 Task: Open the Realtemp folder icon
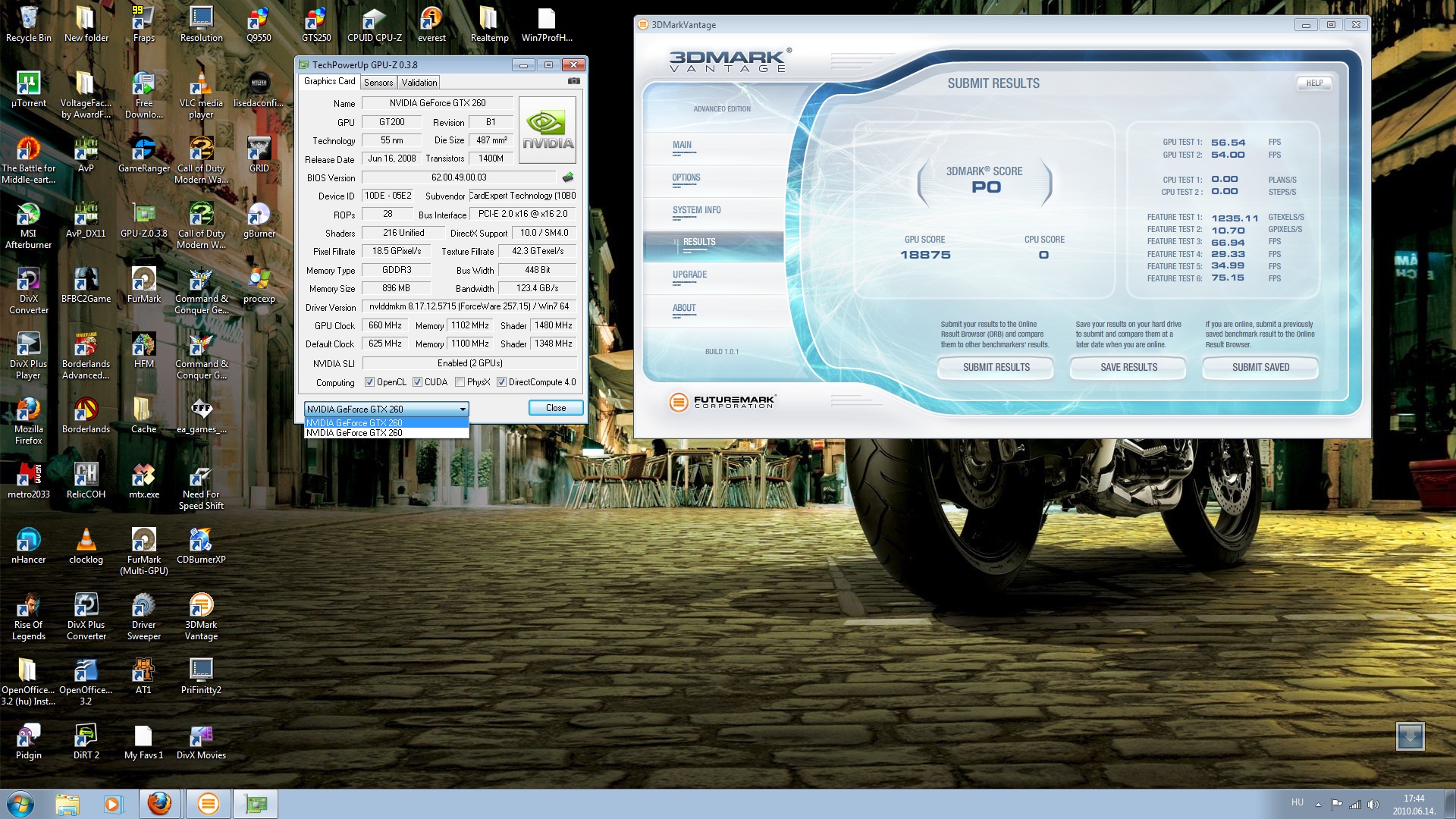(x=489, y=24)
